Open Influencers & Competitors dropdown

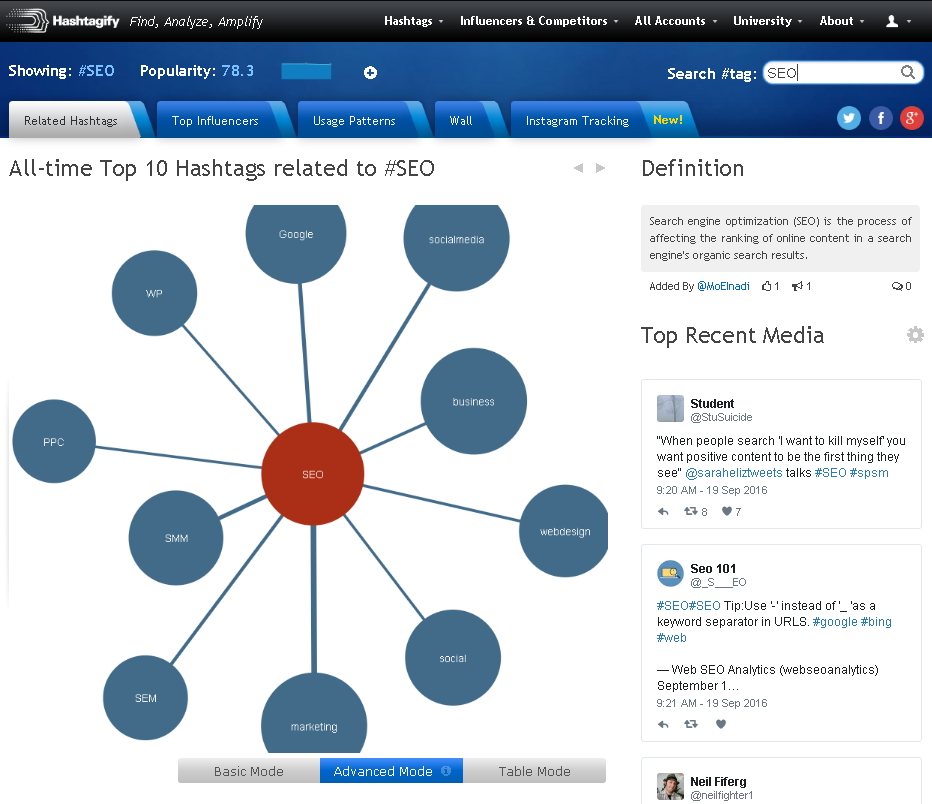click(538, 21)
